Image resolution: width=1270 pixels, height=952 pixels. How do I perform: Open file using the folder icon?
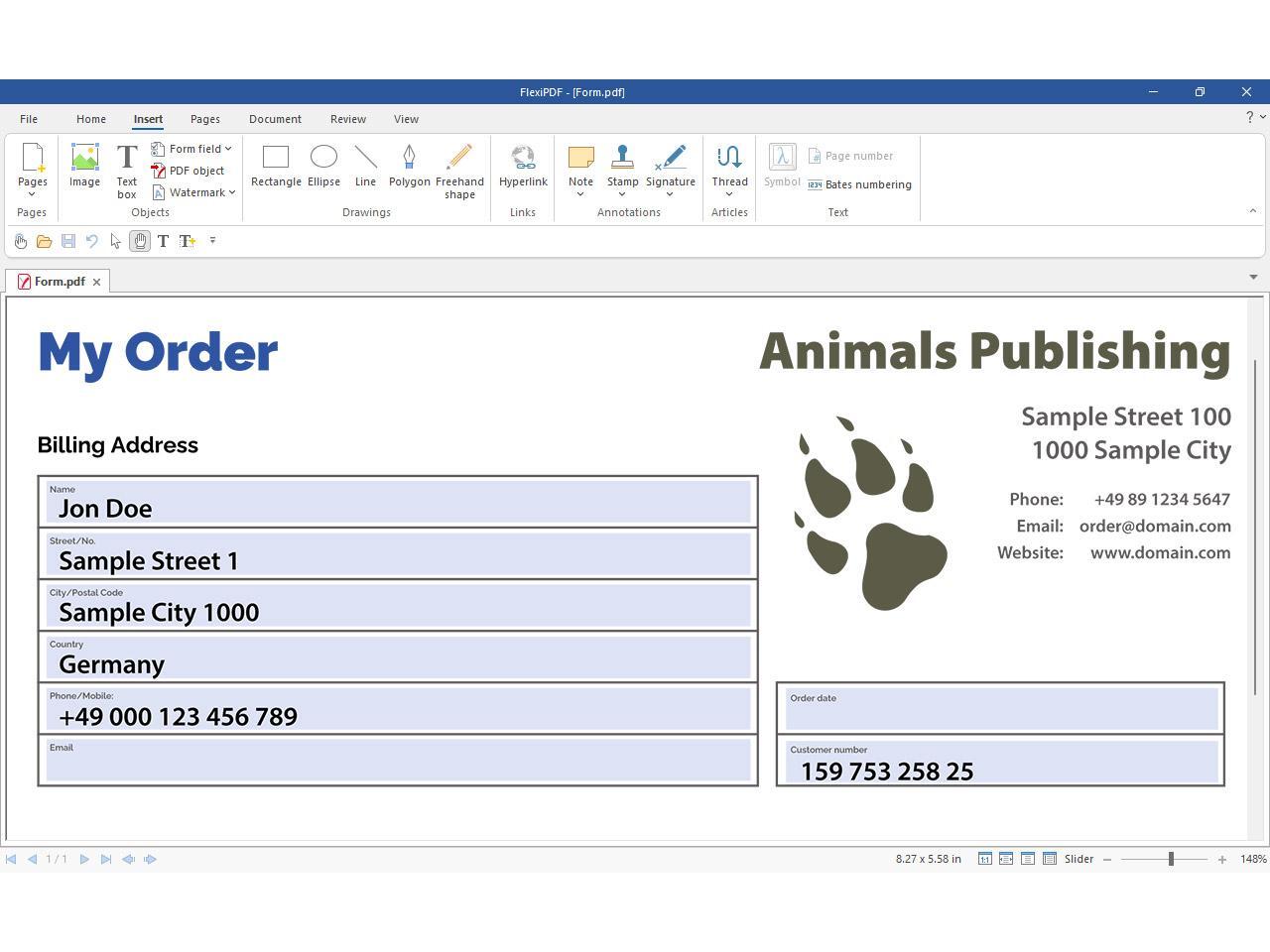pyautogui.click(x=44, y=241)
